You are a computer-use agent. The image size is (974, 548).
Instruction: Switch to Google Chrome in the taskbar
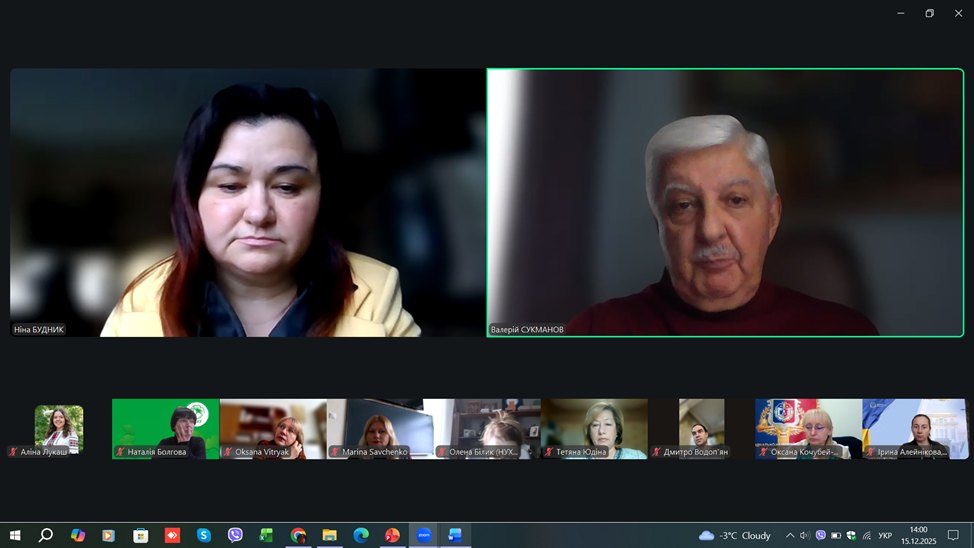coord(298,535)
